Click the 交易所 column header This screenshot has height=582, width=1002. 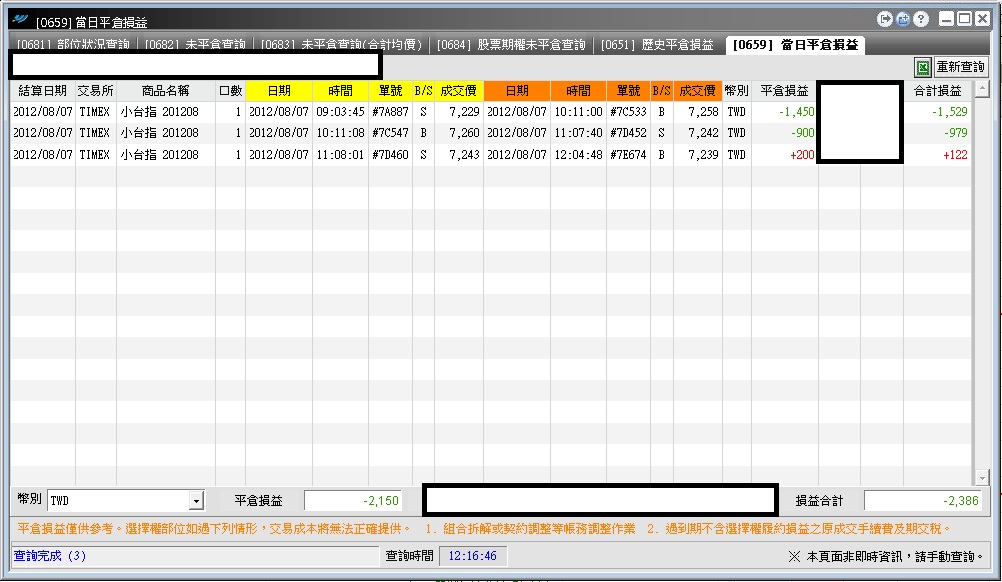coord(96,91)
